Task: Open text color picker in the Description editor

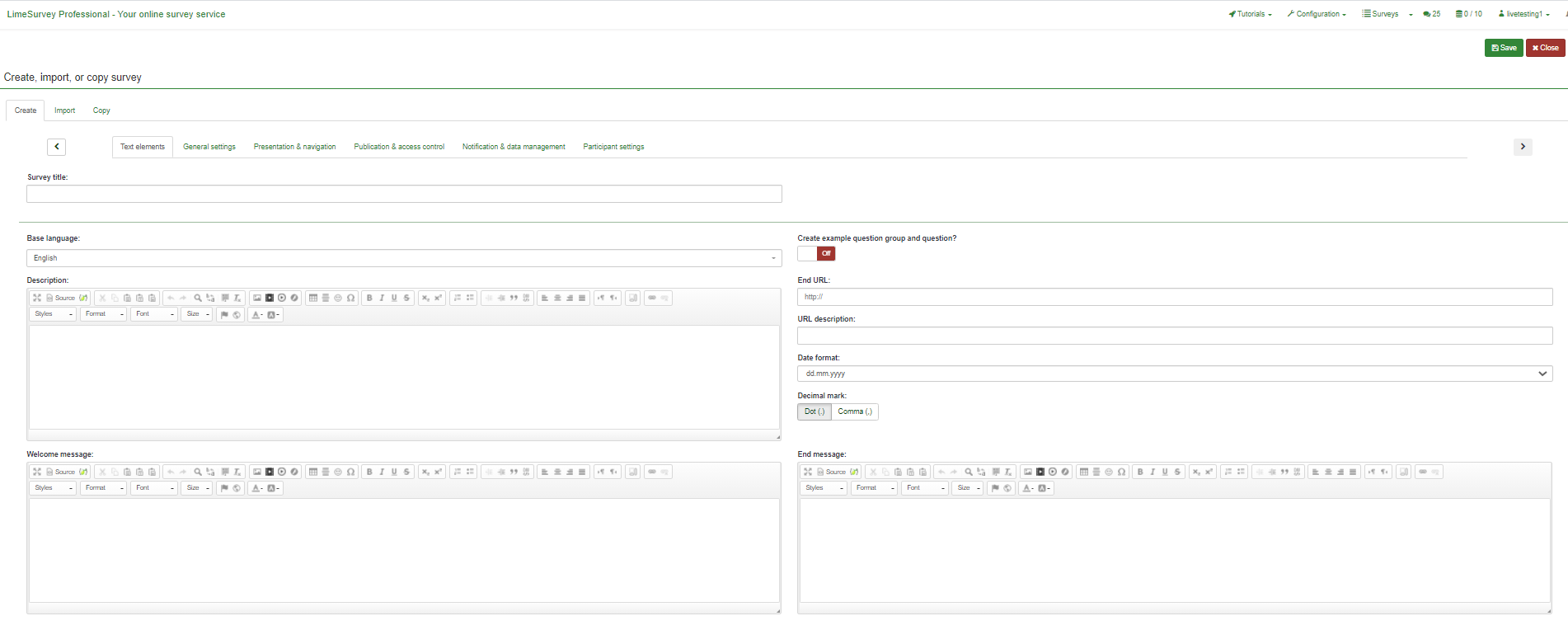Action: pyautogui.click(x=257, y=314)
